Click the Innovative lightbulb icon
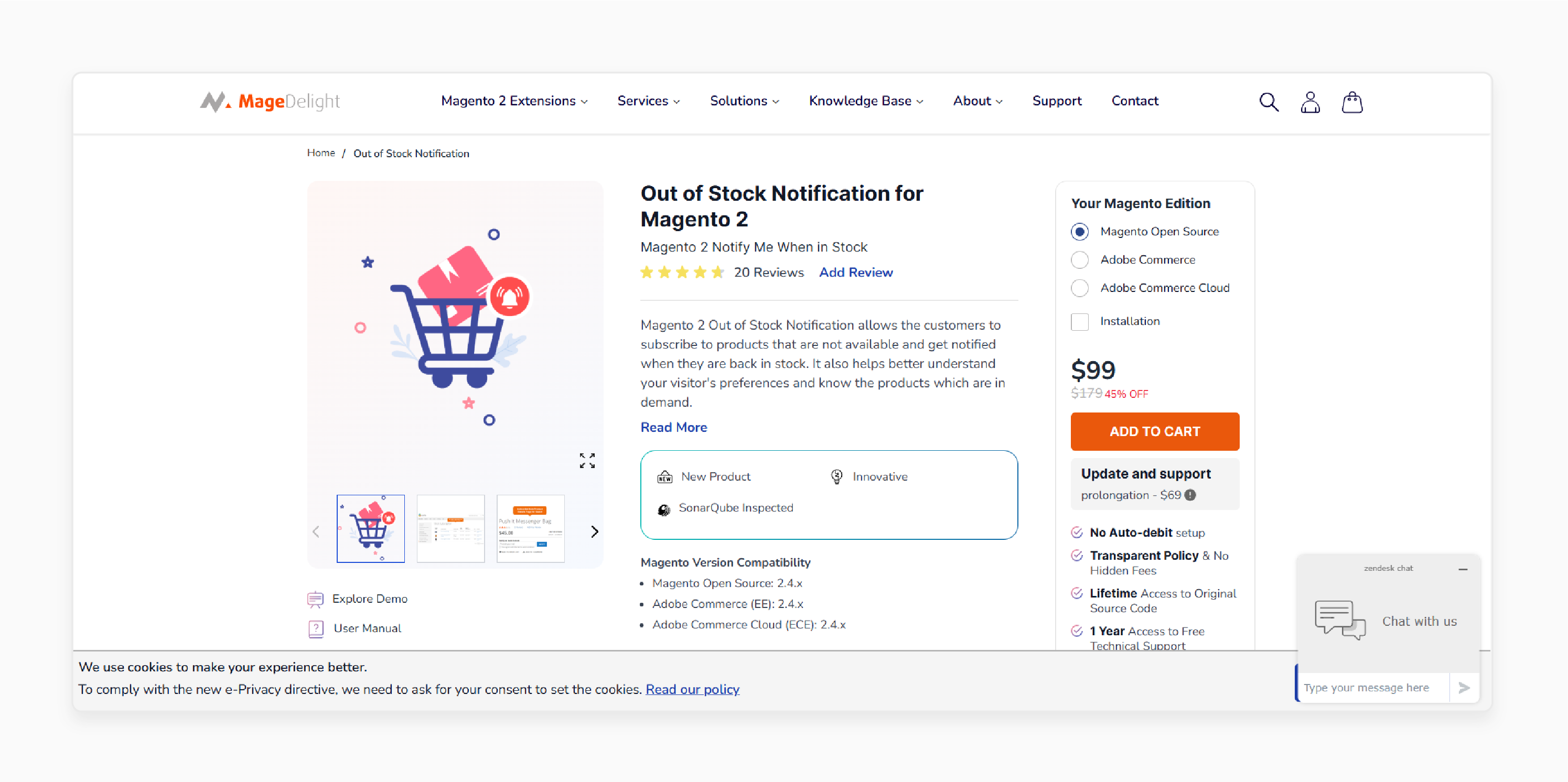Screen dimensions: 1568x782 click(837, 476)
